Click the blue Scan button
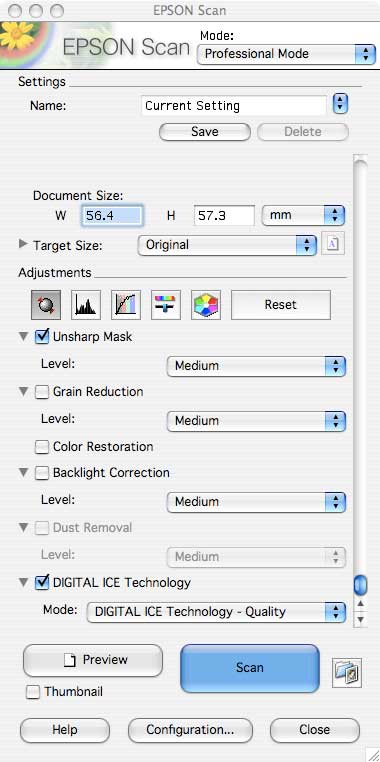Screen dimensions: 380x762 tap(250, 668)
